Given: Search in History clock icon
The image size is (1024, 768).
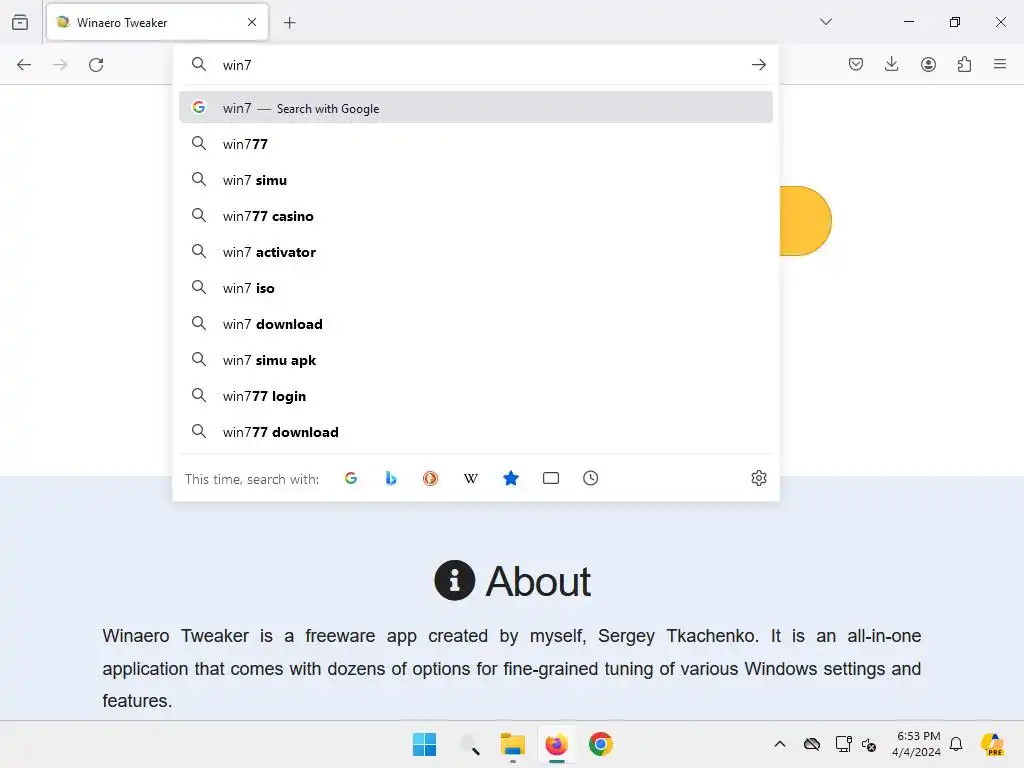Looking at the screenshot, I should pyautogui.click(x=590, y=478).
